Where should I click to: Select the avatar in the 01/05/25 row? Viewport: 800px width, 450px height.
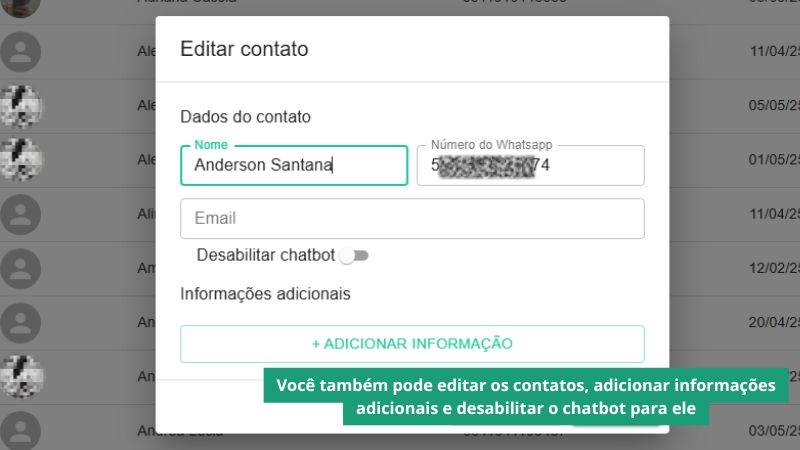point(21,160)
